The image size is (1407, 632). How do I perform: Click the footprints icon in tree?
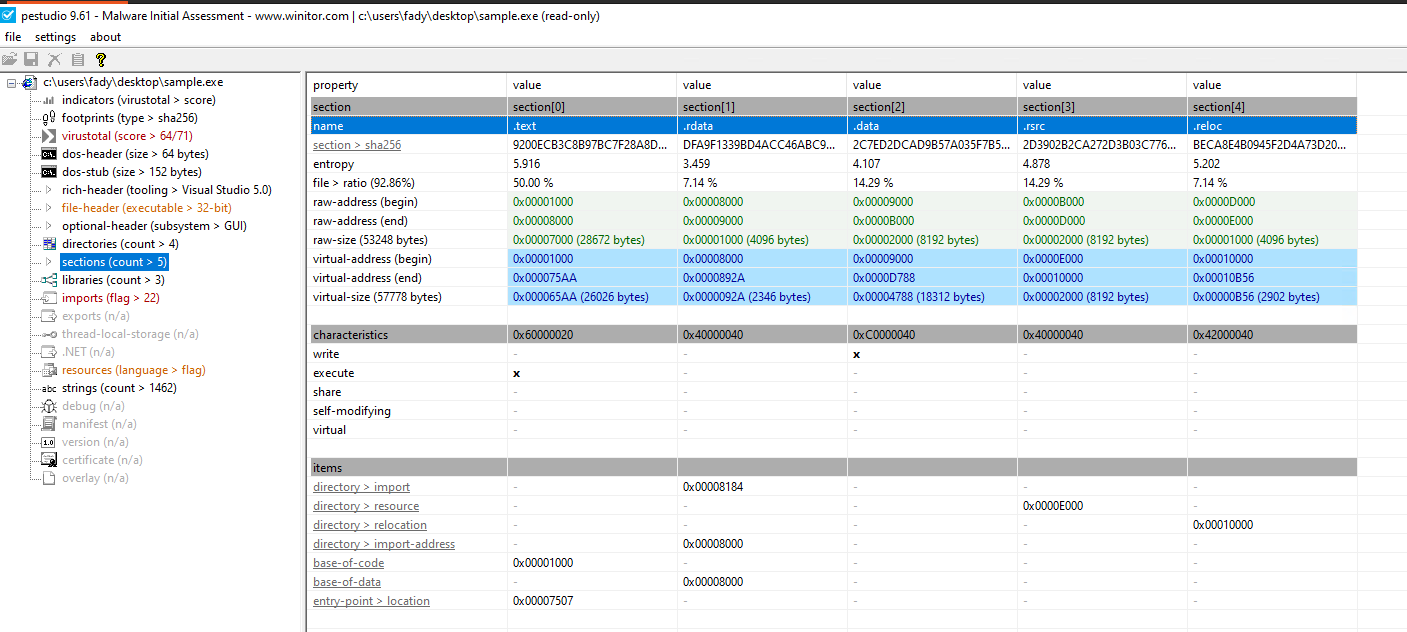coord(48,118)
